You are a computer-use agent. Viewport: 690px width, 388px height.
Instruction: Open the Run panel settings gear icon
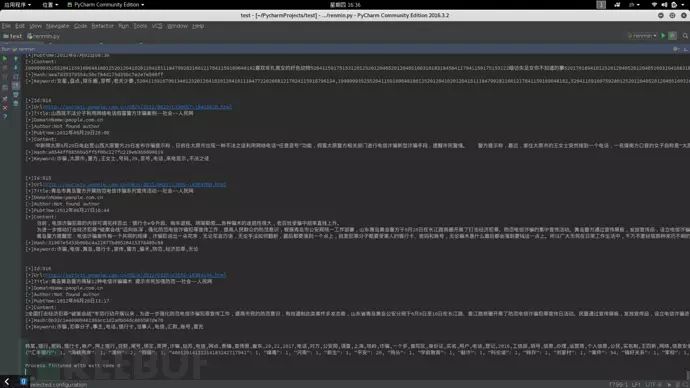675,49
